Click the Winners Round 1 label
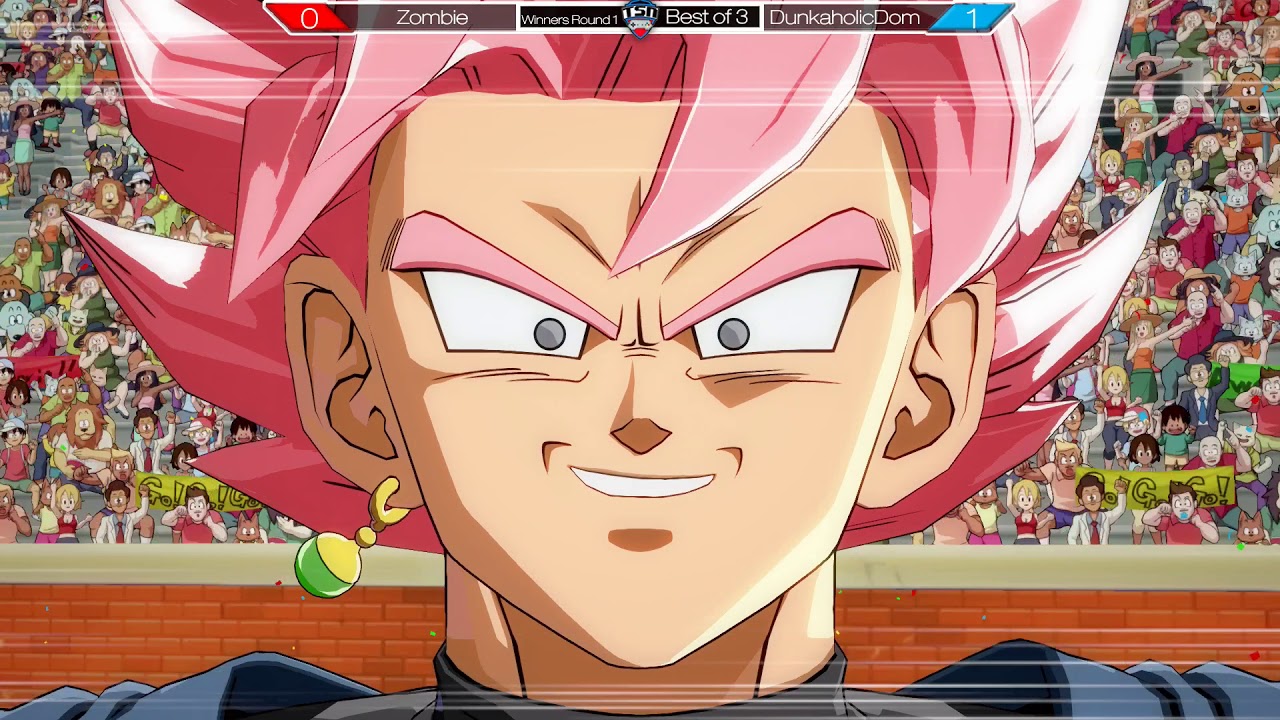This screenshot has height=720, width=1280. coord(569,20)
